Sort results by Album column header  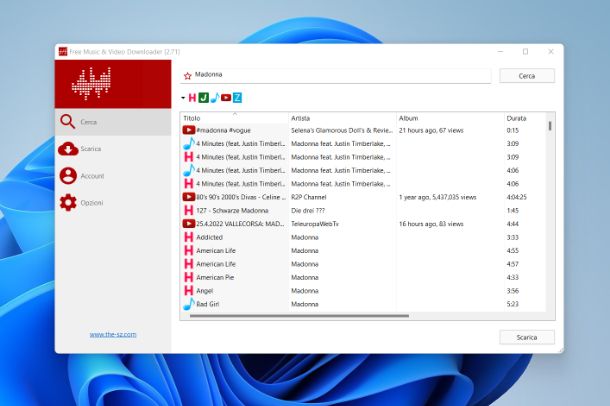[450, 118]
